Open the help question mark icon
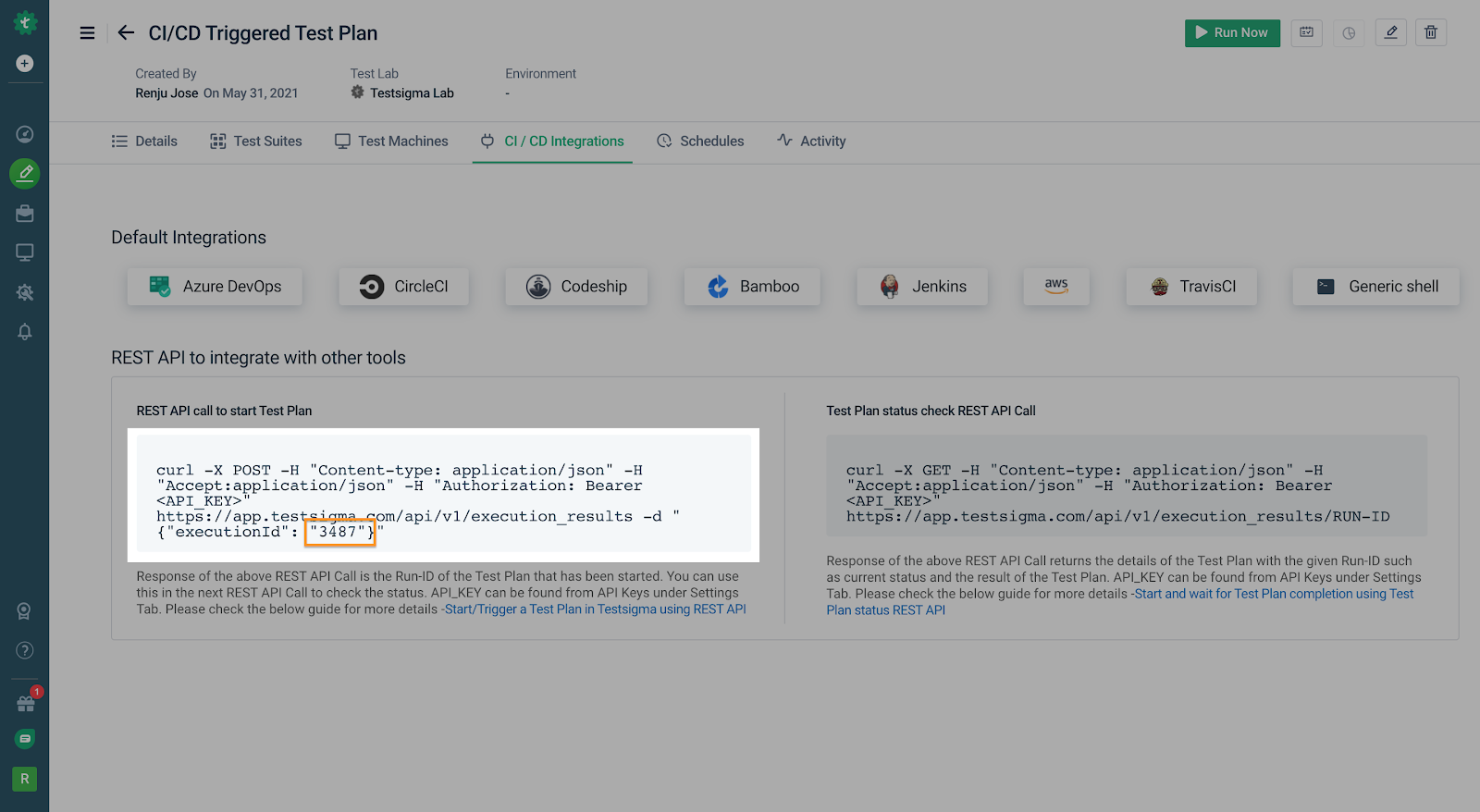 coord(25,650)
